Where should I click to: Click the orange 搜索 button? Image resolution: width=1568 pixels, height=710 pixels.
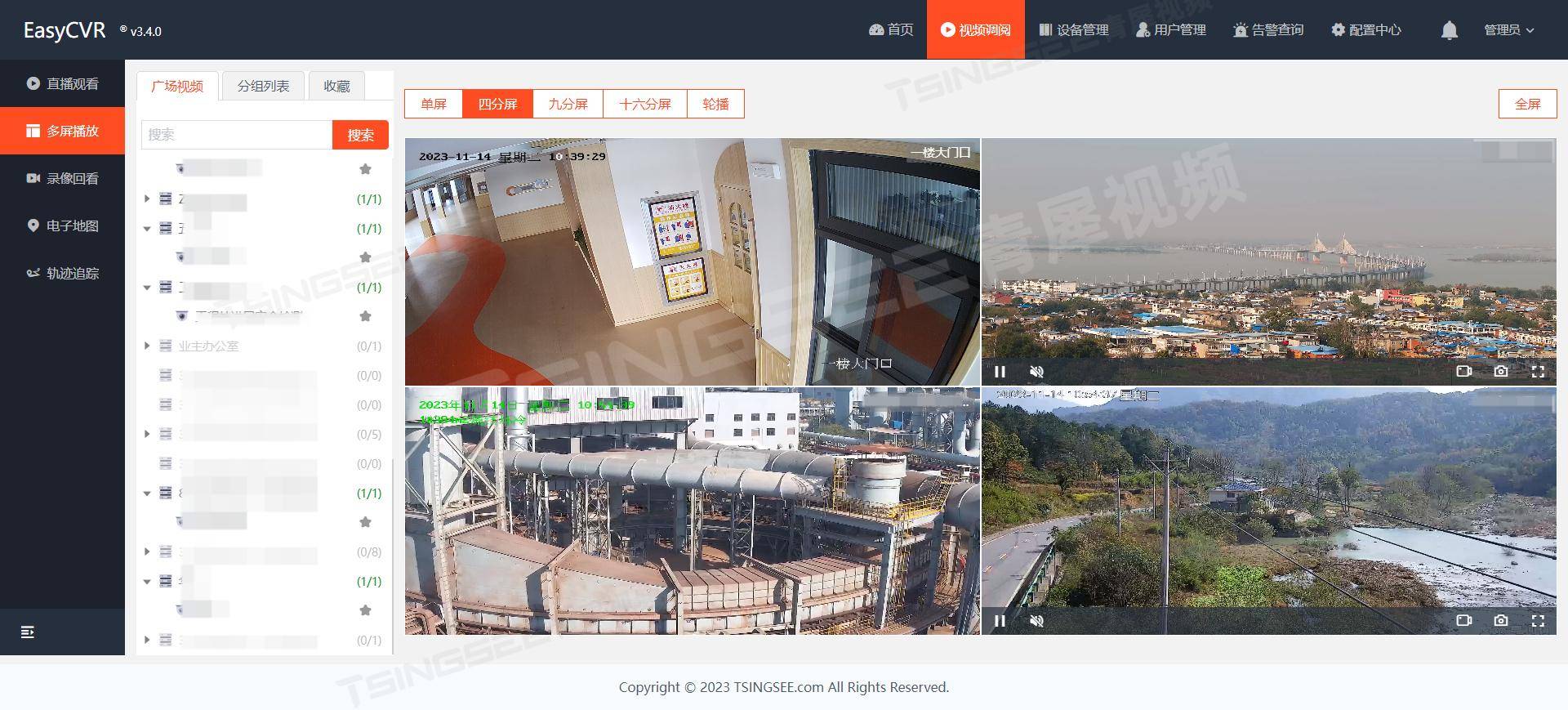(x=360, y=135)
